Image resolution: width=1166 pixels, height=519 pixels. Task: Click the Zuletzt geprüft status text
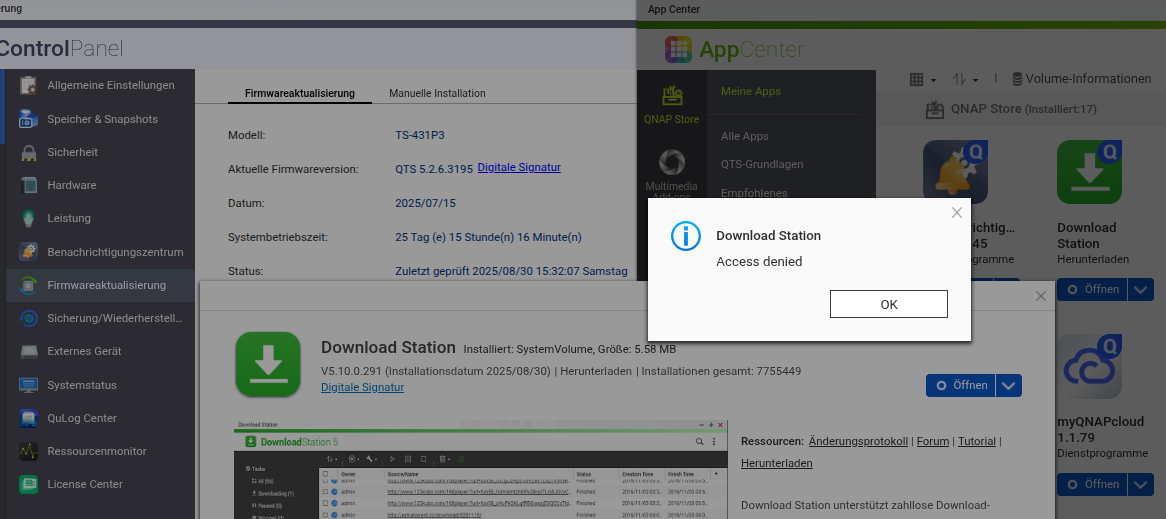point(512,271)
